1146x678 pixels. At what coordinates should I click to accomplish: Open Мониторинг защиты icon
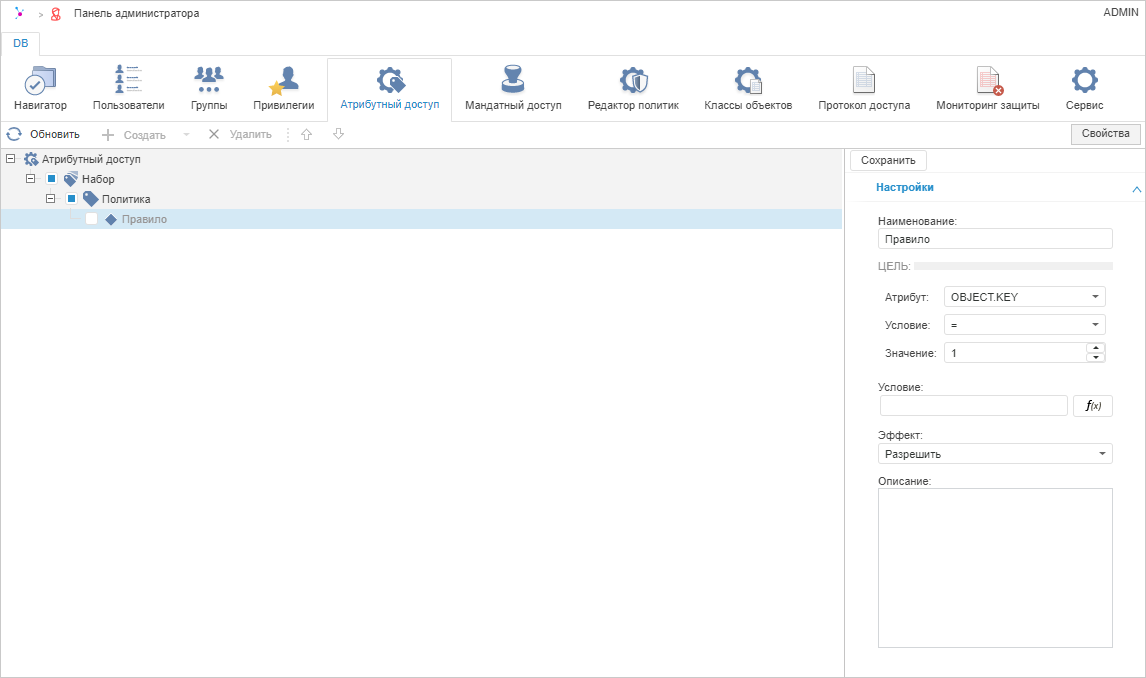pos(988,81)
